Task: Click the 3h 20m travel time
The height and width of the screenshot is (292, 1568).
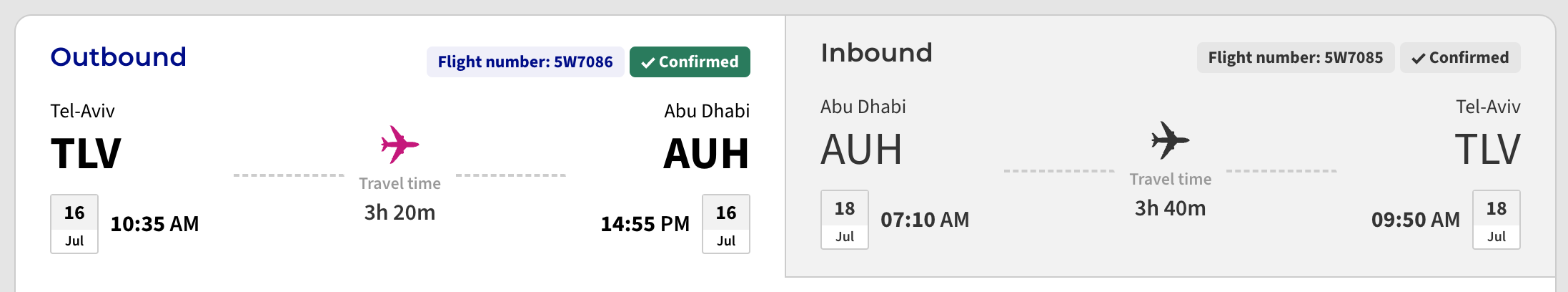Action: [400, 213]
